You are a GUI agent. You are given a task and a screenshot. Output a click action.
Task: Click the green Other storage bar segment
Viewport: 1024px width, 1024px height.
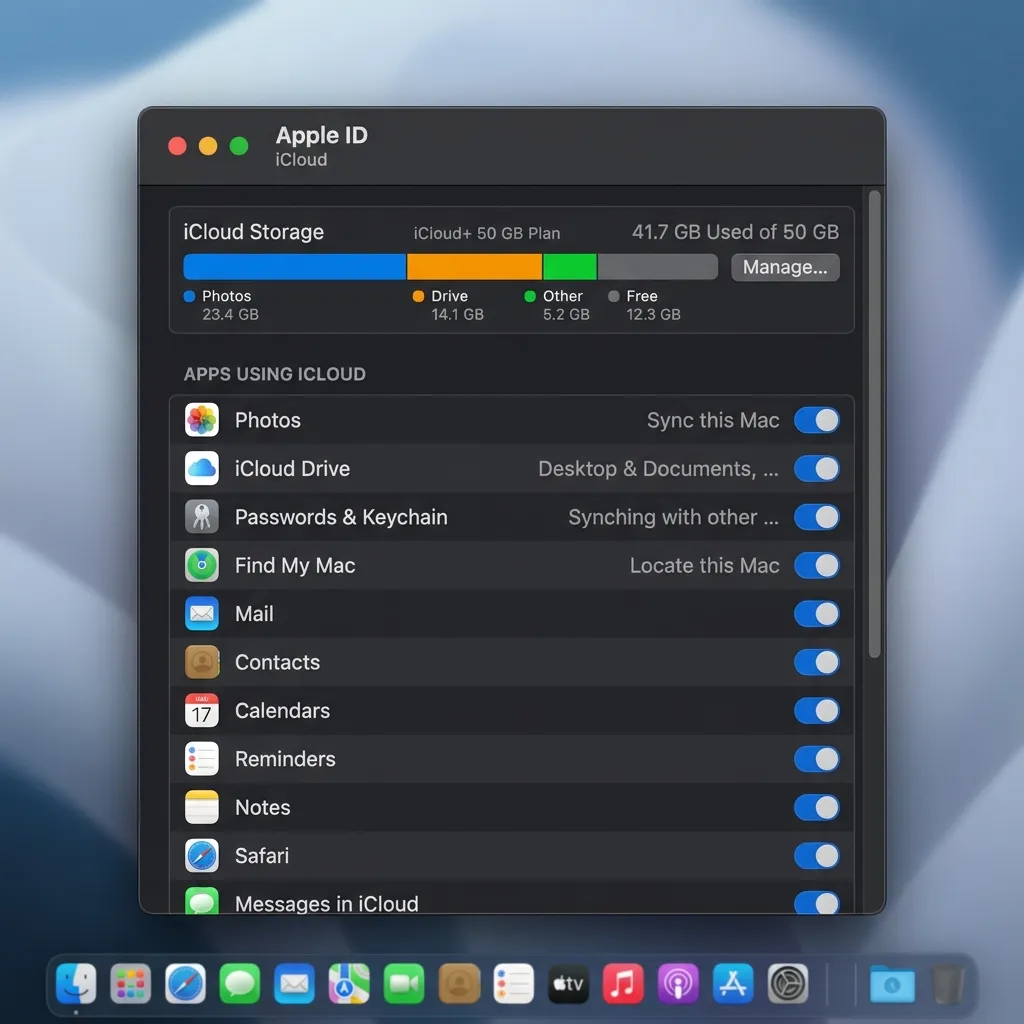[569, 266]
